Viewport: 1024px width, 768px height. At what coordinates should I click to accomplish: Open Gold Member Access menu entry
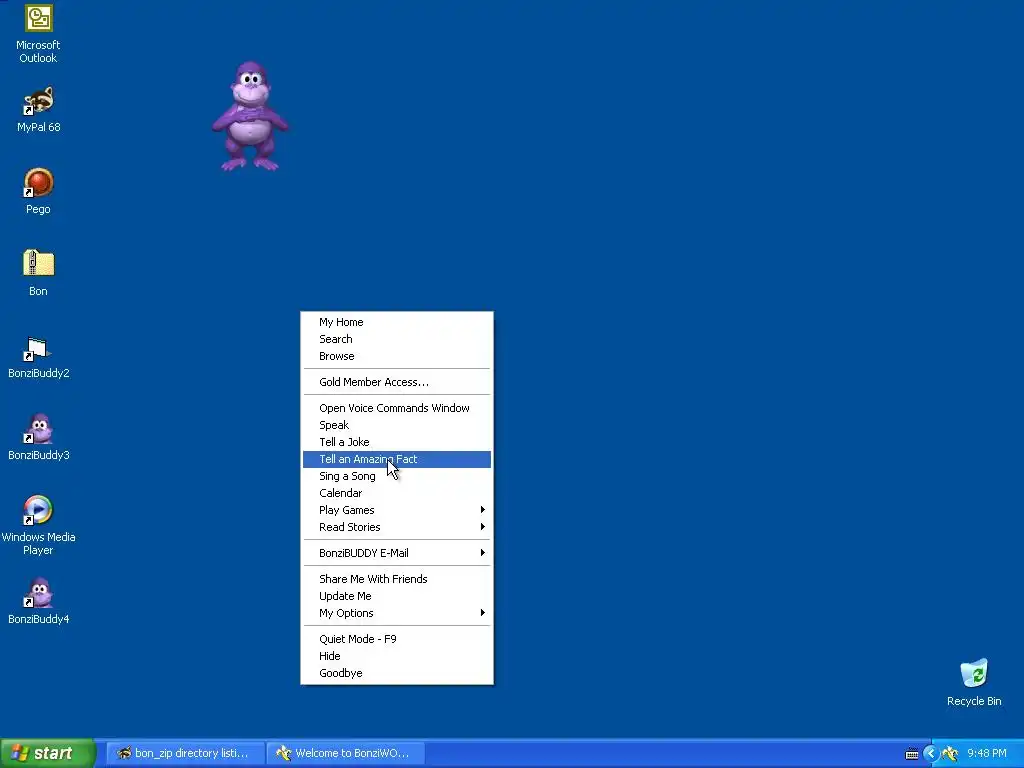396,382
